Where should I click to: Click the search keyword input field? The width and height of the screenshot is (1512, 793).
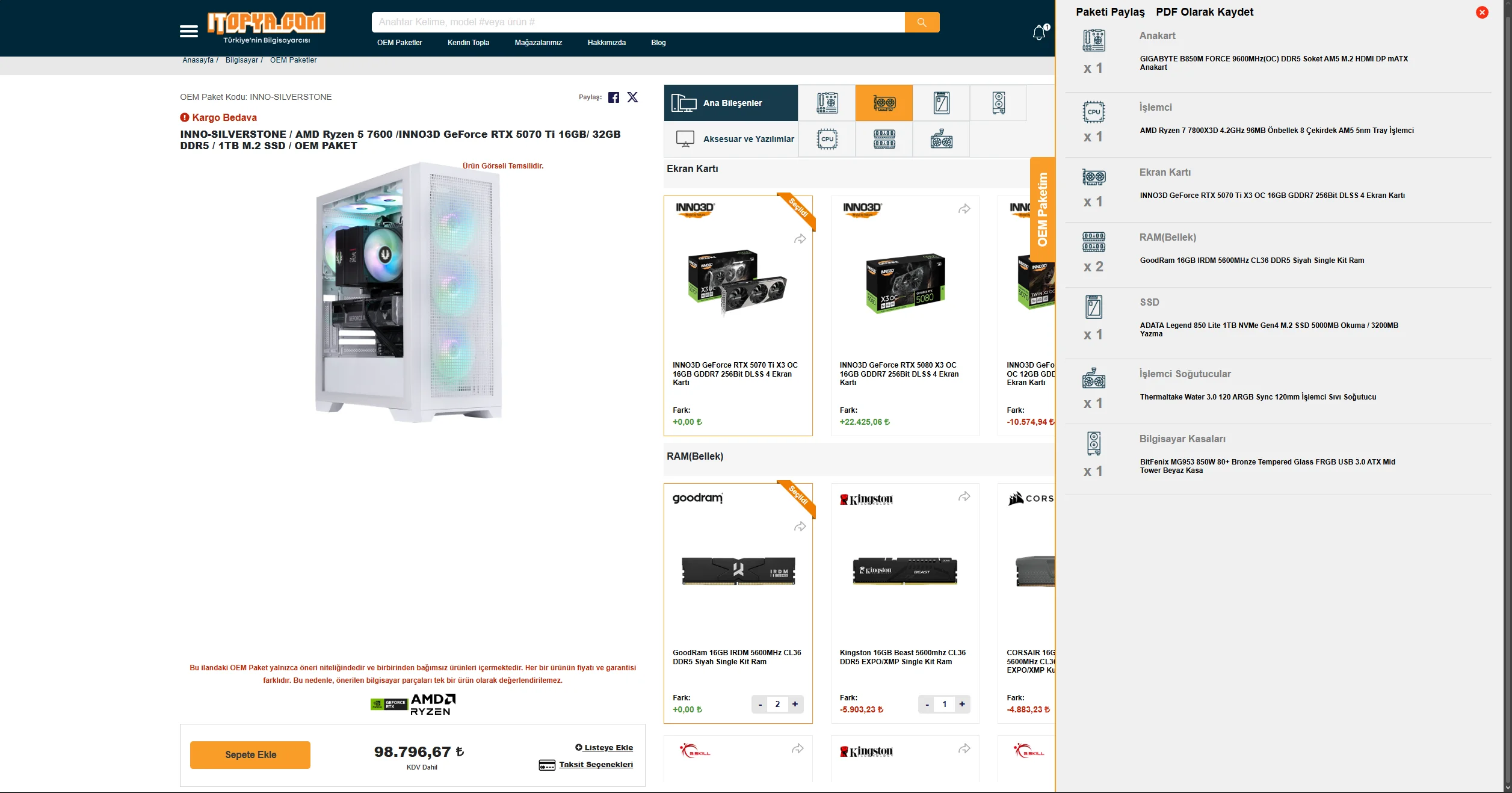point(638,22)
